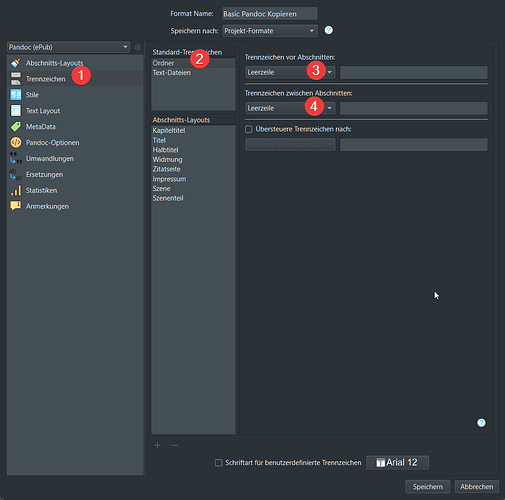
Task: Click the minus icon below the layouts list
Action: (175, 445)
